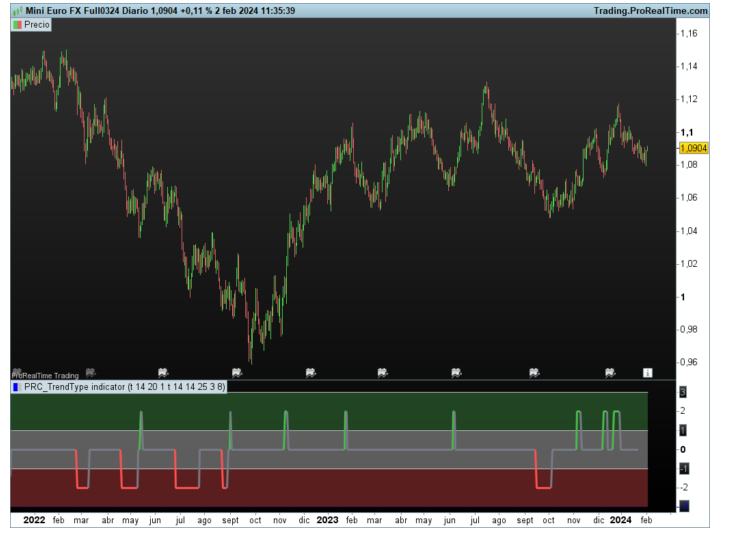Open the Trading.ProRealTime.com link

[650, 11]
